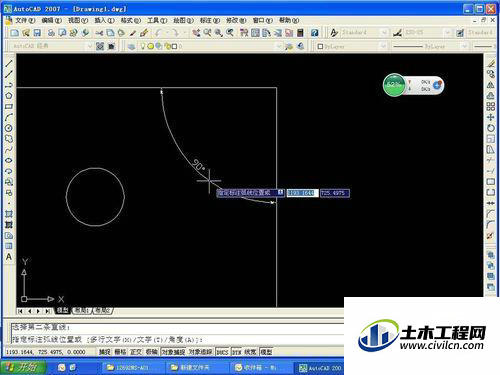
Task: Click the 开始 Start button
Action: pos(23,367)
